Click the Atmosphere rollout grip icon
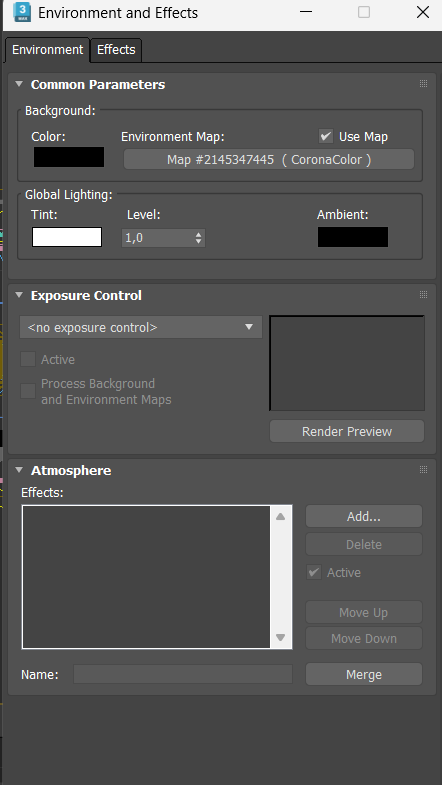The width and height of the screenshot is (442, 785). (x=423, y=470)
